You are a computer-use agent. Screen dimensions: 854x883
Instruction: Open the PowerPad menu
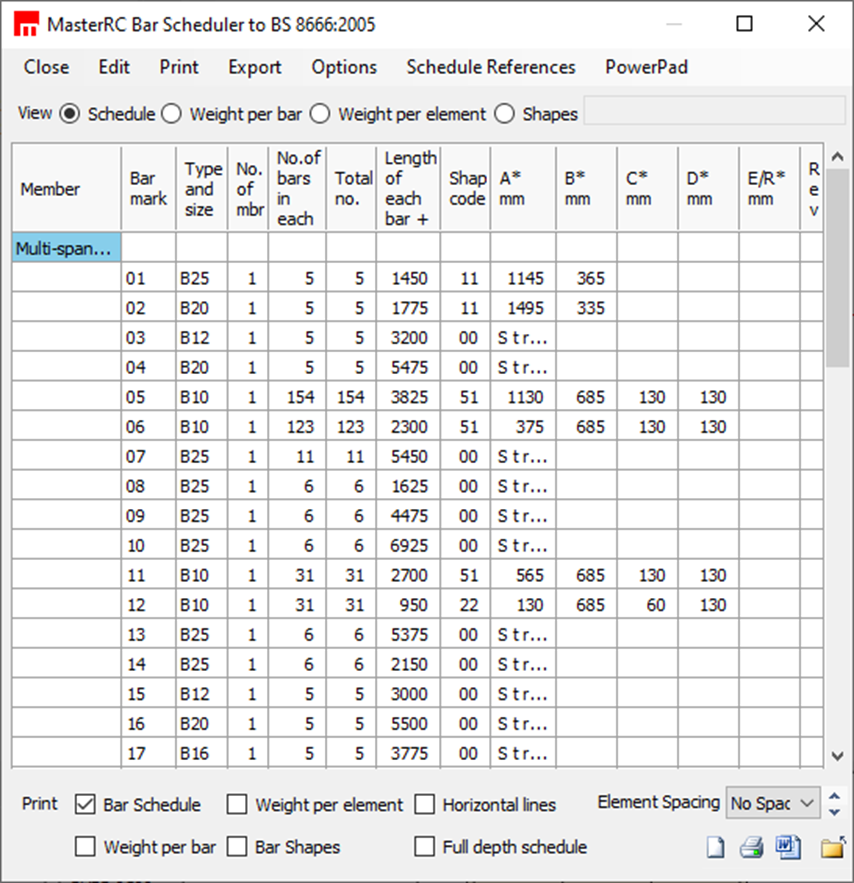pos(647,67)
